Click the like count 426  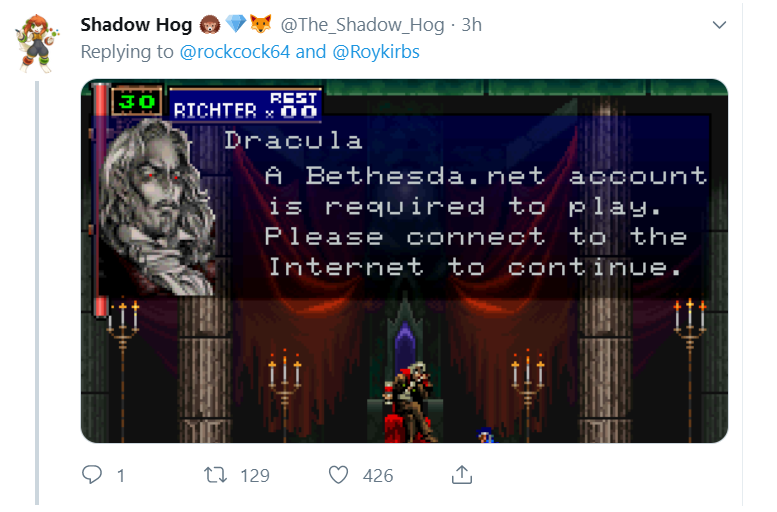tap(378, 476)
